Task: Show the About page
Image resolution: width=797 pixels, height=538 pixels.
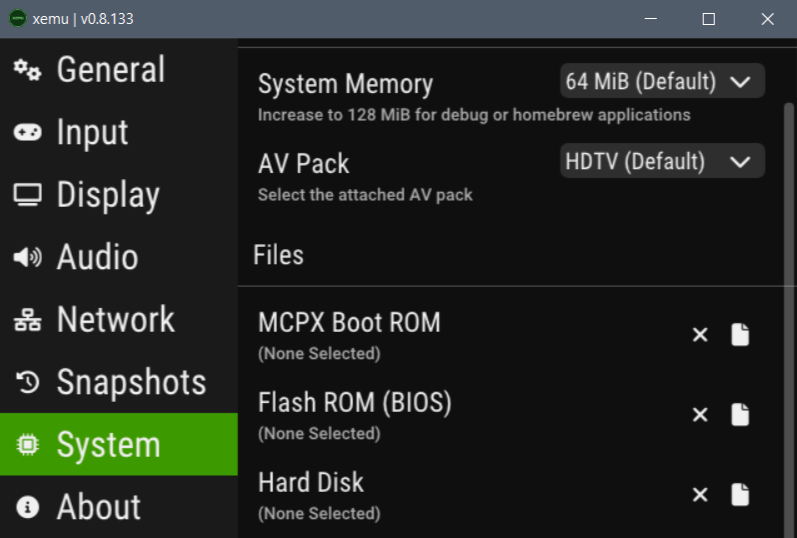Action: click(98, 507)
